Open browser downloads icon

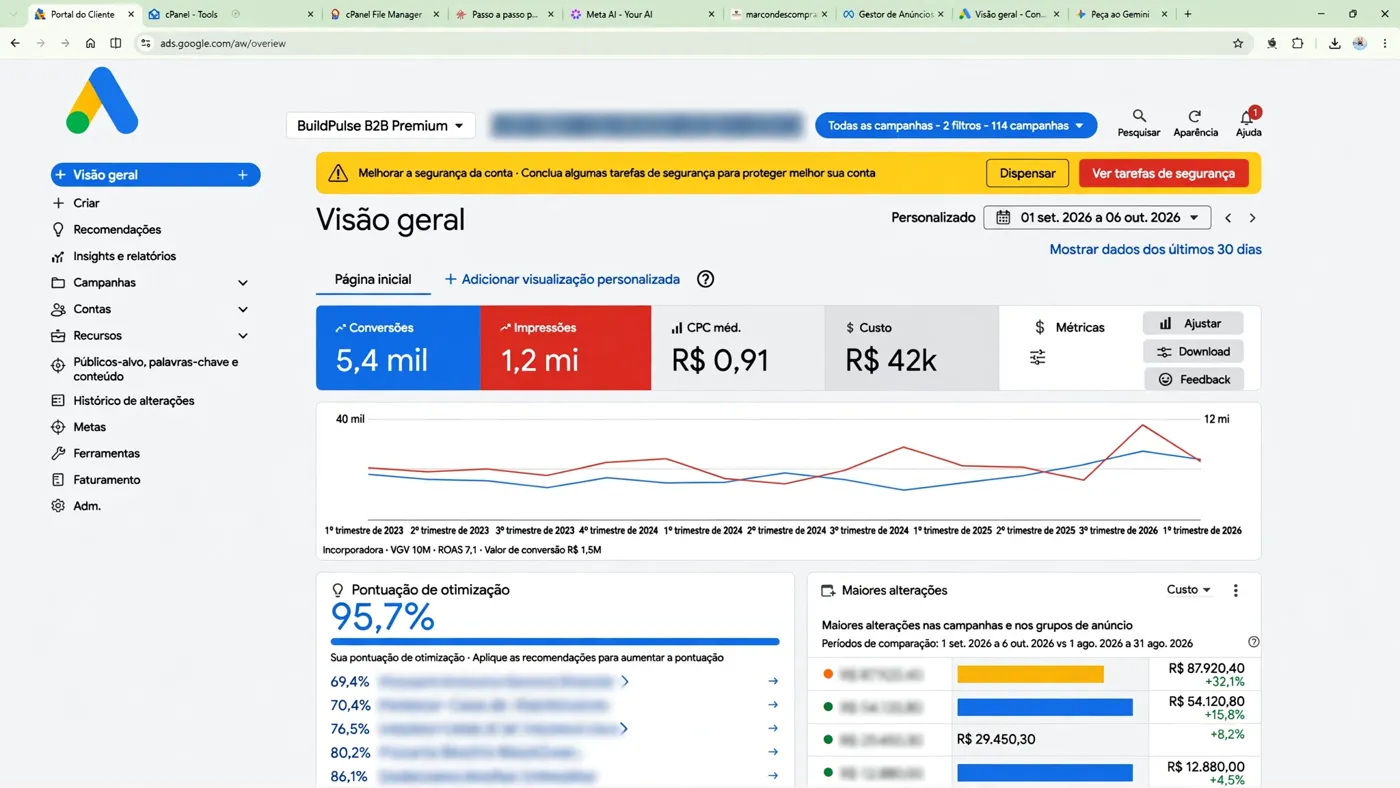pyautogui.click(x=1334, y=43)
